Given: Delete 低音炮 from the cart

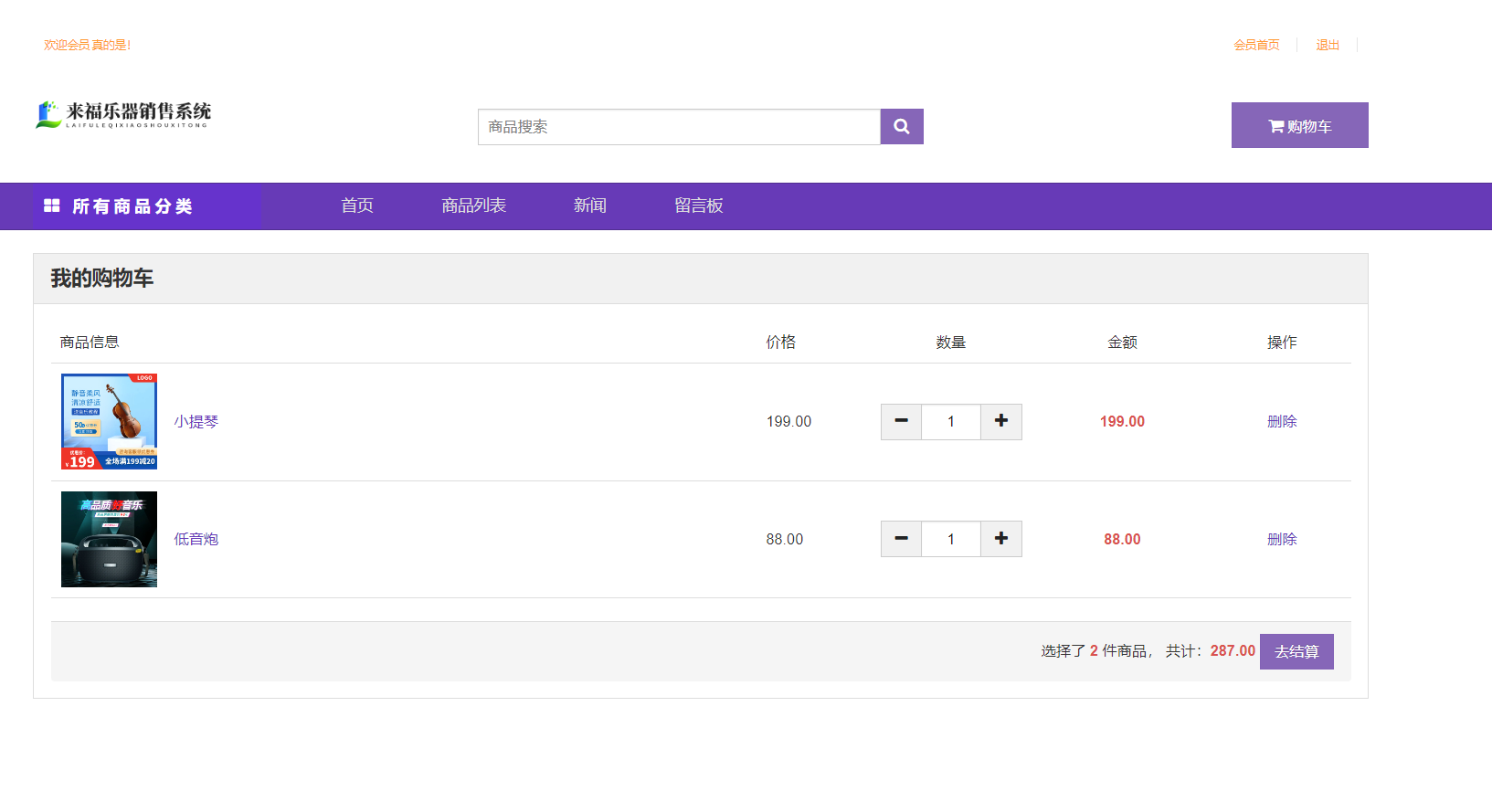Looking at the screenshot, I should pyautogui.click(x=1282, y=539).
